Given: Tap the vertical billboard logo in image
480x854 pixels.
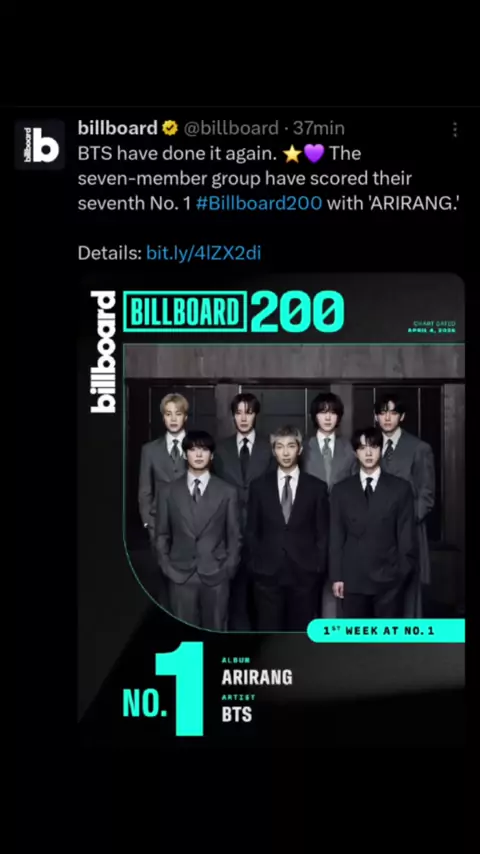Looking at the screenshot, I should (104, 351).
